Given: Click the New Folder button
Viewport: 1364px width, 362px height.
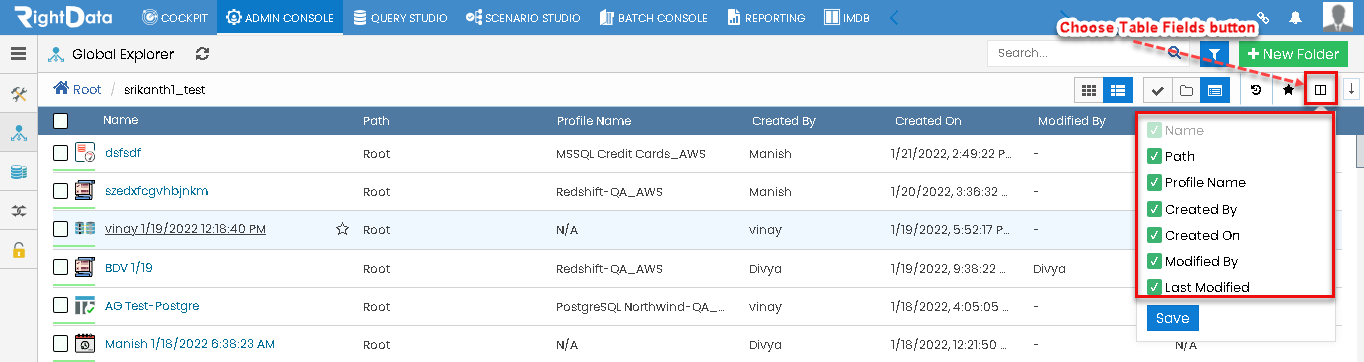Looking at the screenshot, I should pos(1292,54).
